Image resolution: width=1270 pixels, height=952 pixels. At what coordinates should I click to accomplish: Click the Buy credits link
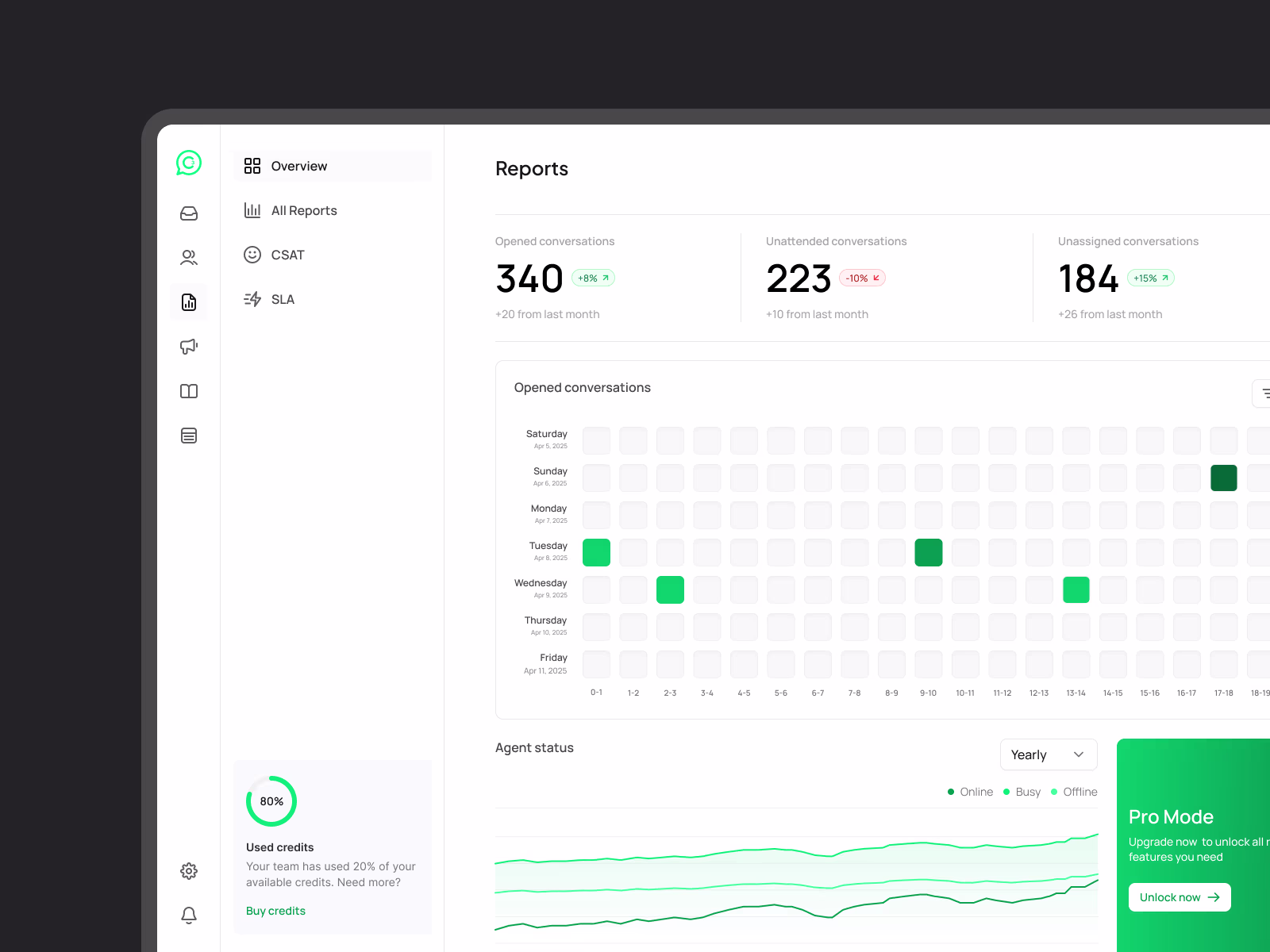[x=275, y=910]
